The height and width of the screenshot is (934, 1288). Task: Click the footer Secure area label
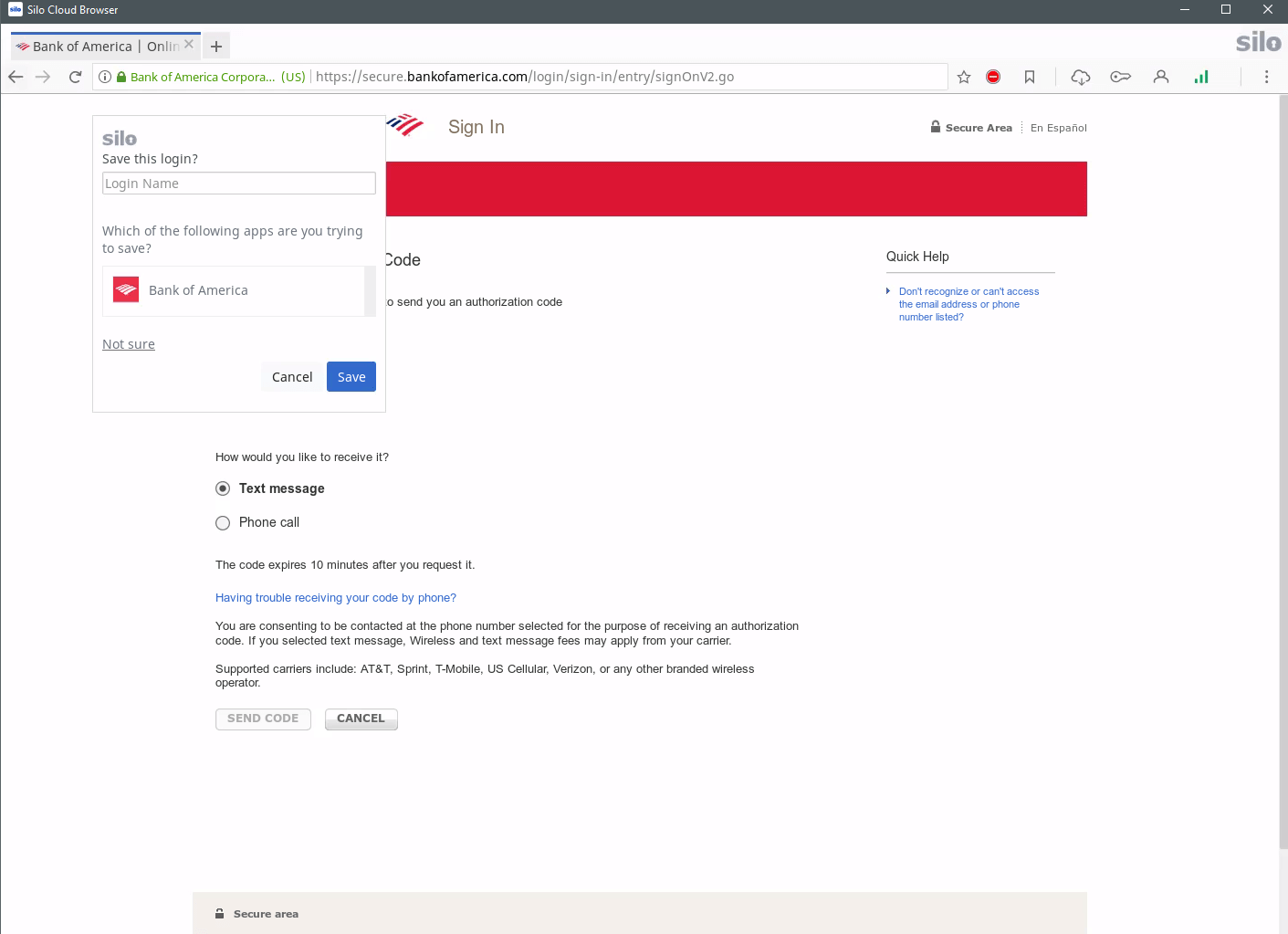point(266,914)
